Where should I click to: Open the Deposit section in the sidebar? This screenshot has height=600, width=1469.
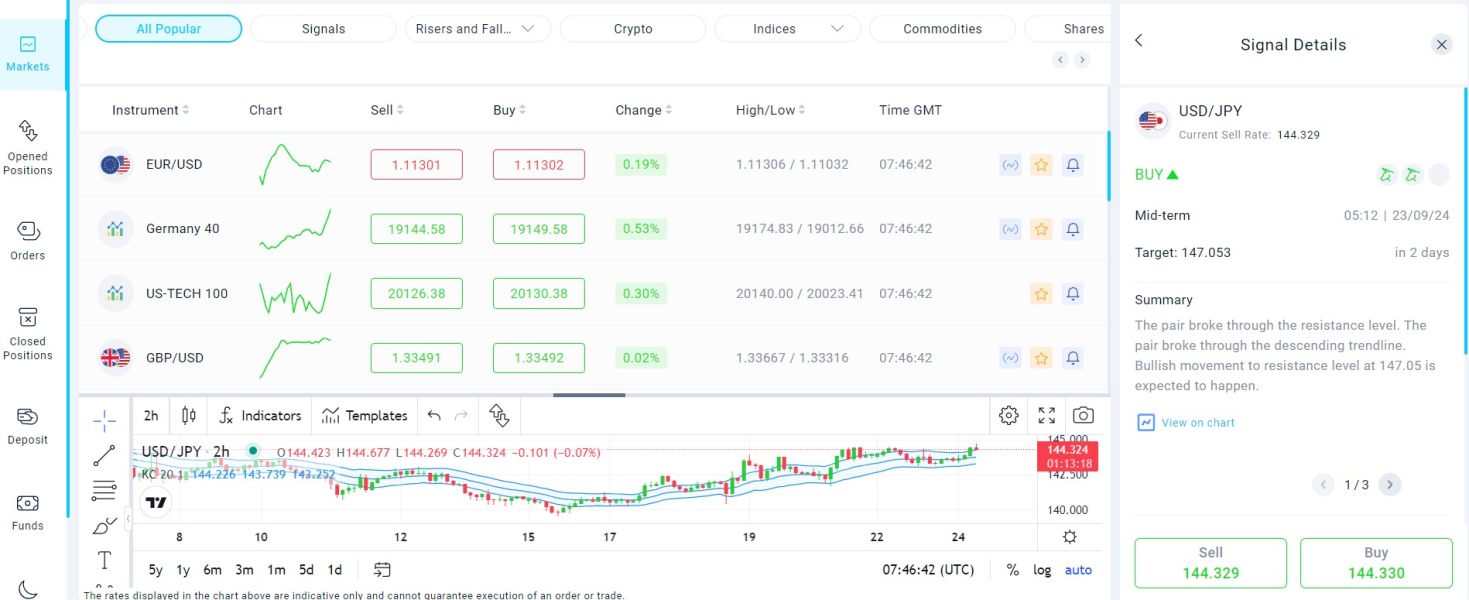click(27, 425)
